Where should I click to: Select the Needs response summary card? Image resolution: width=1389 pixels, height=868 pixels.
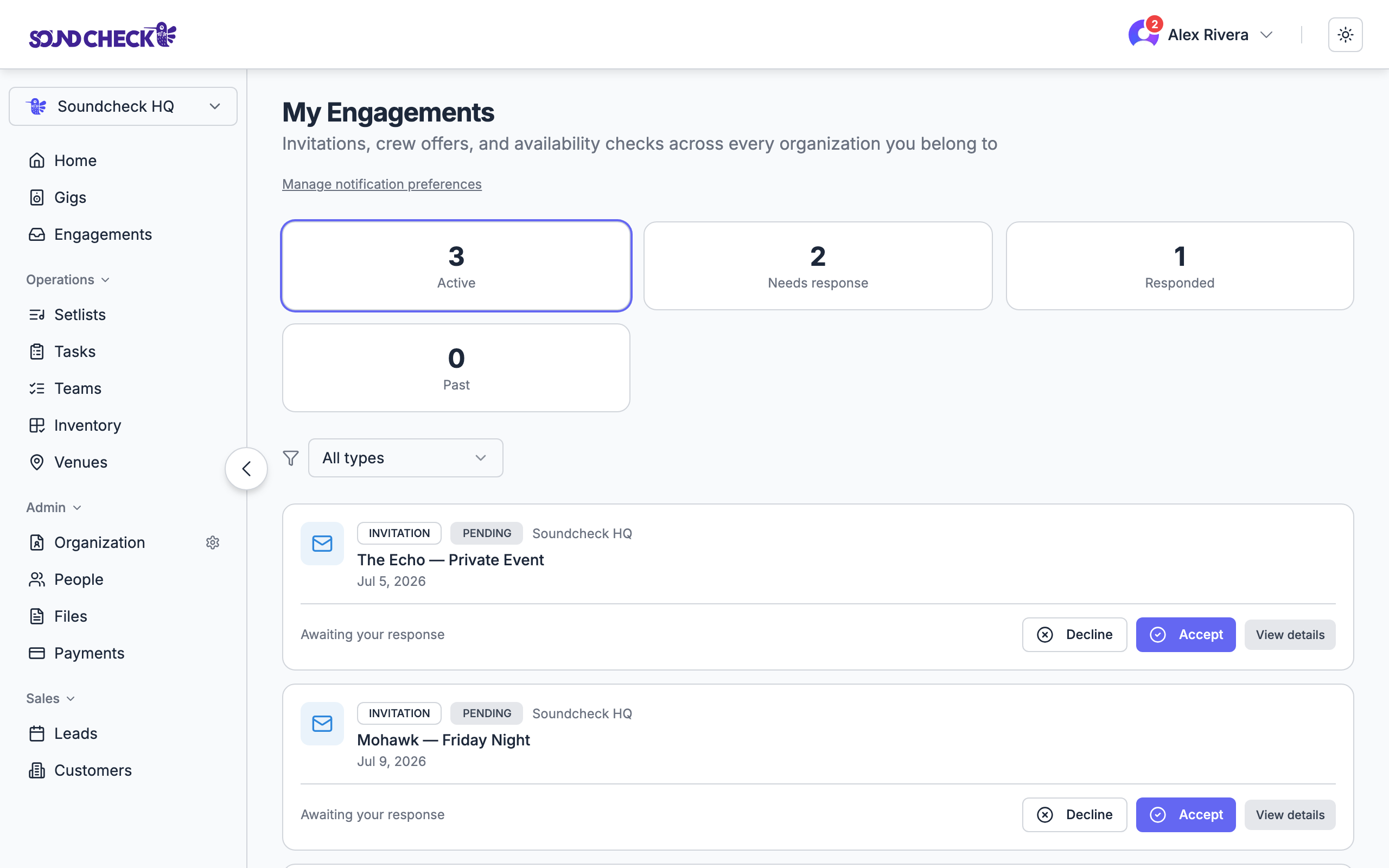818,266
